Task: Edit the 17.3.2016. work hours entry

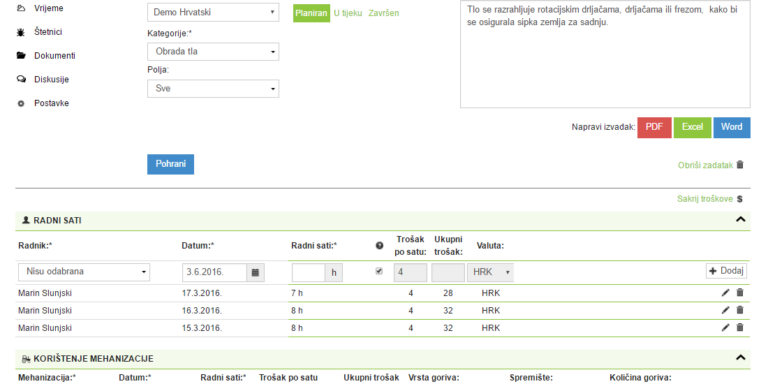Action: point(725,293)
